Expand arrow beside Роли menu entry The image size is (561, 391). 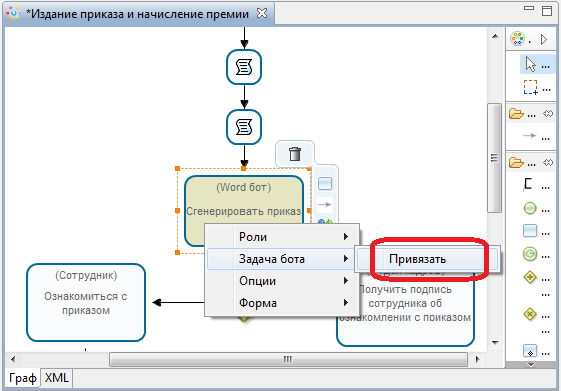(x=346, y=236)
